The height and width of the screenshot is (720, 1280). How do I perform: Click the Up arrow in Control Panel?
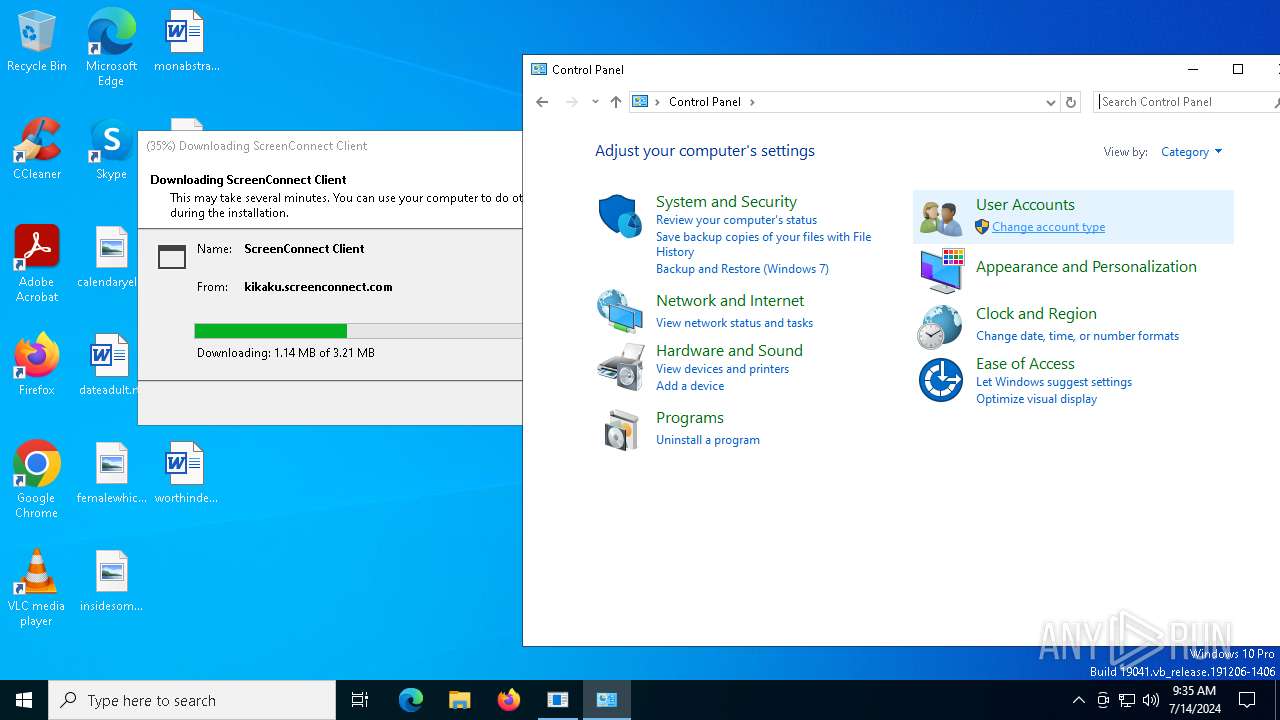[x=616, y=102]
